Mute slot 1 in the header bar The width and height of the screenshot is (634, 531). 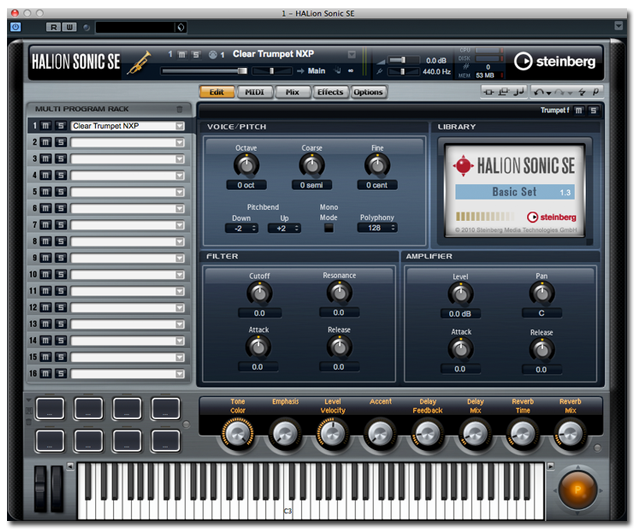click(x=182, y=54)
